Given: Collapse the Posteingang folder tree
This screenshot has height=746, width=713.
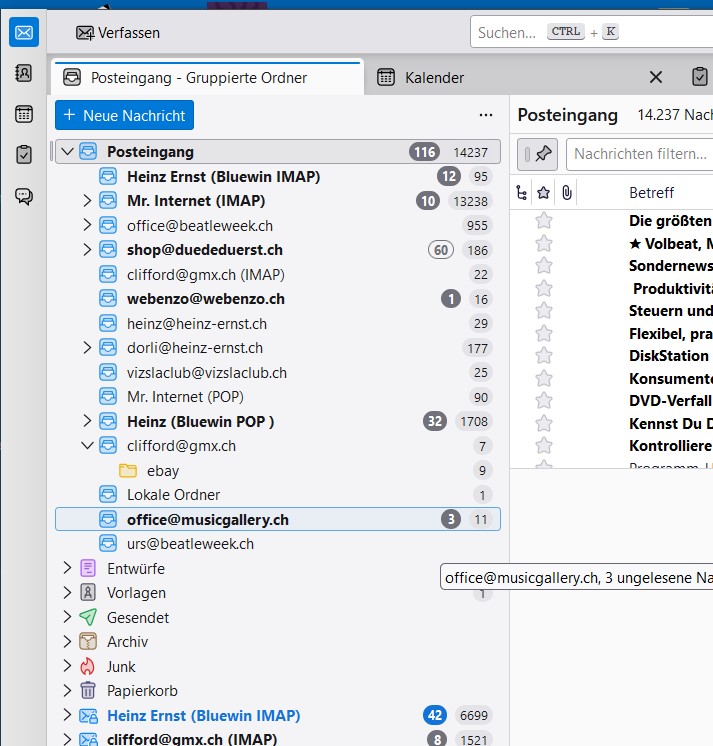Looking at the screenshot, I should click(67, 152).
